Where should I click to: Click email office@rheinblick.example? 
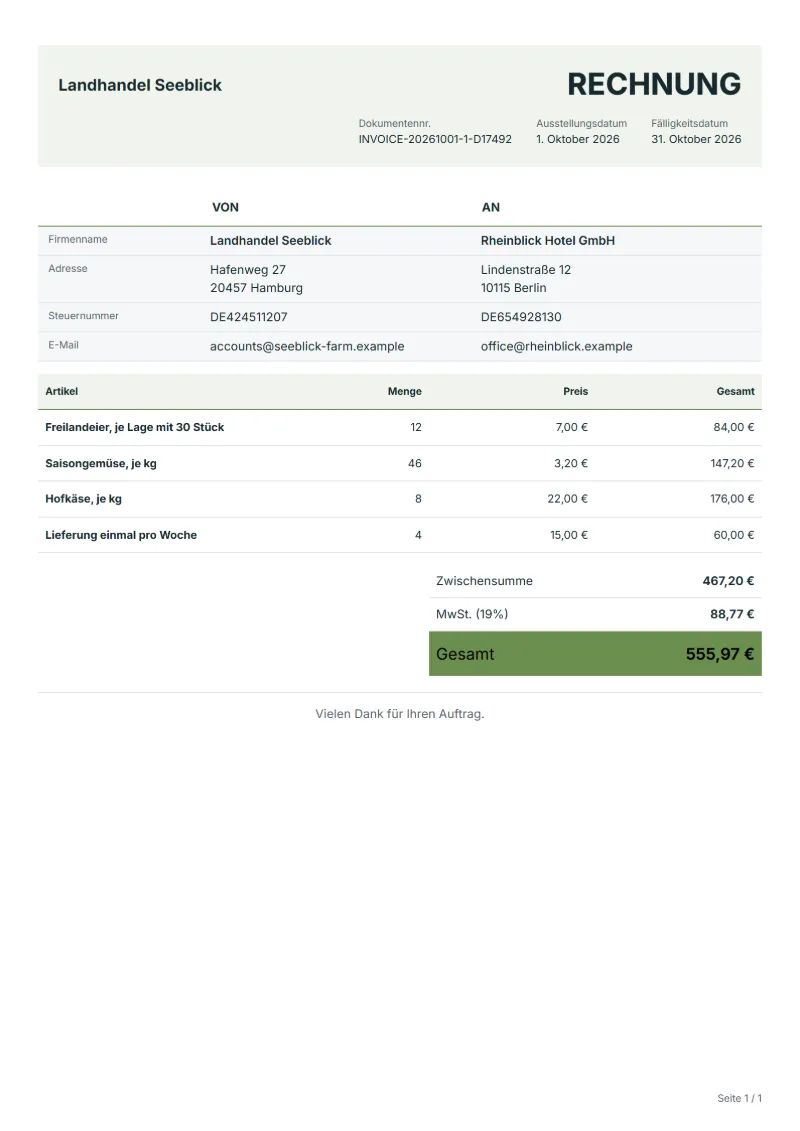coord(557,346)
